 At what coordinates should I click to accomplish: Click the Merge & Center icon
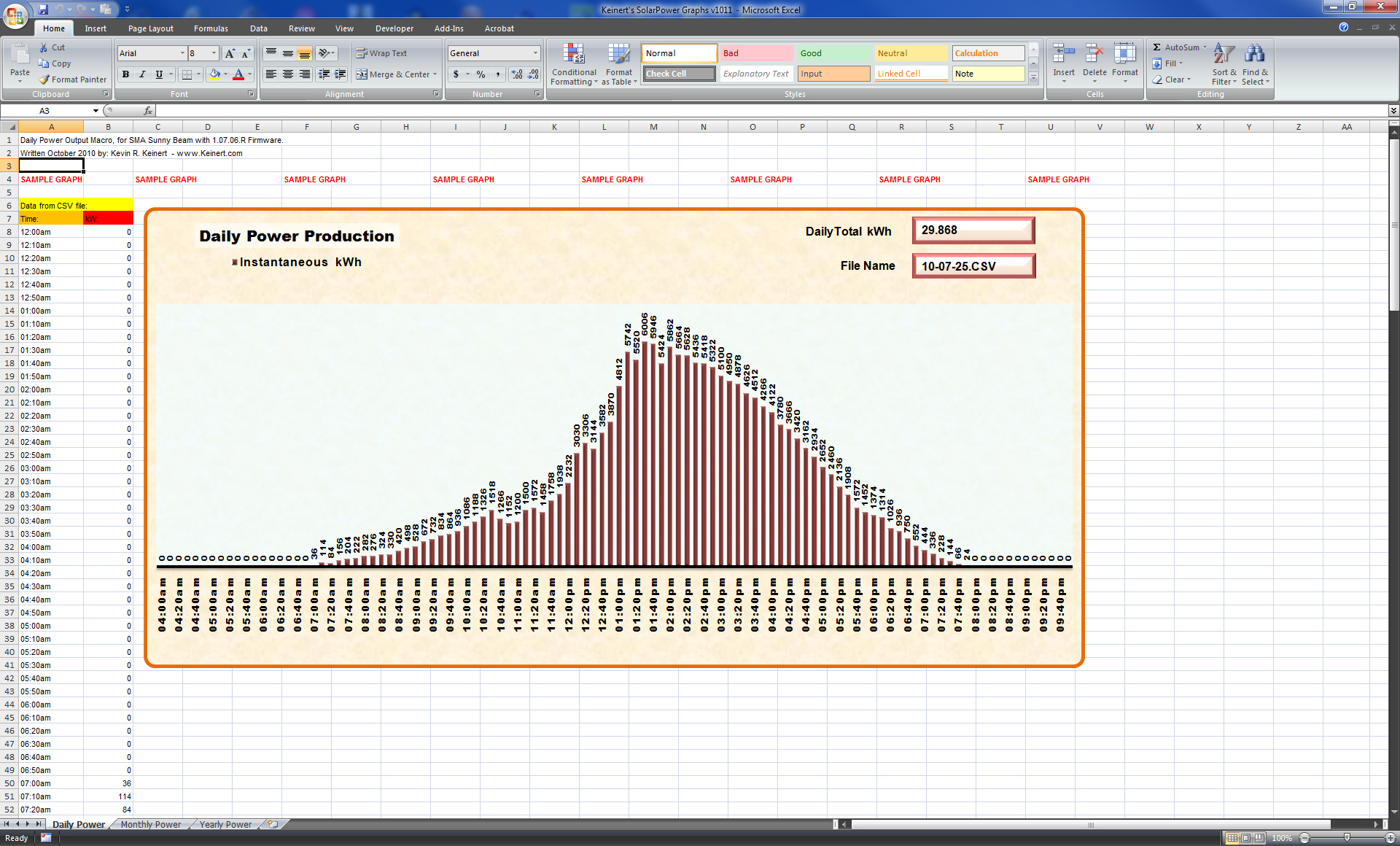(362, 74)
